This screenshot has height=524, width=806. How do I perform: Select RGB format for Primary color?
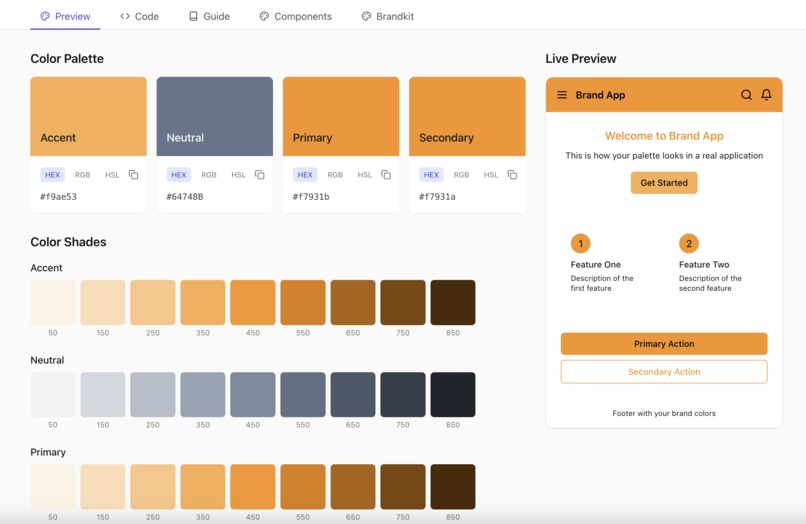(335, 175)
